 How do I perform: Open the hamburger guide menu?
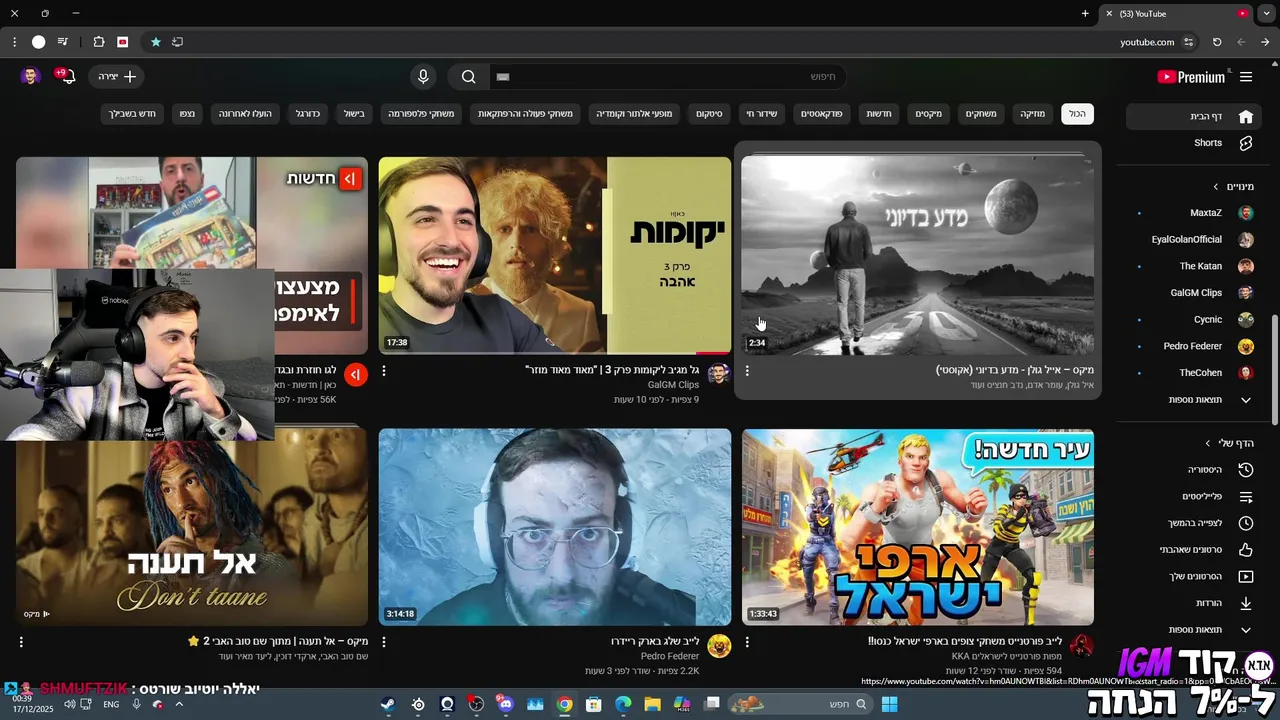1246,77
